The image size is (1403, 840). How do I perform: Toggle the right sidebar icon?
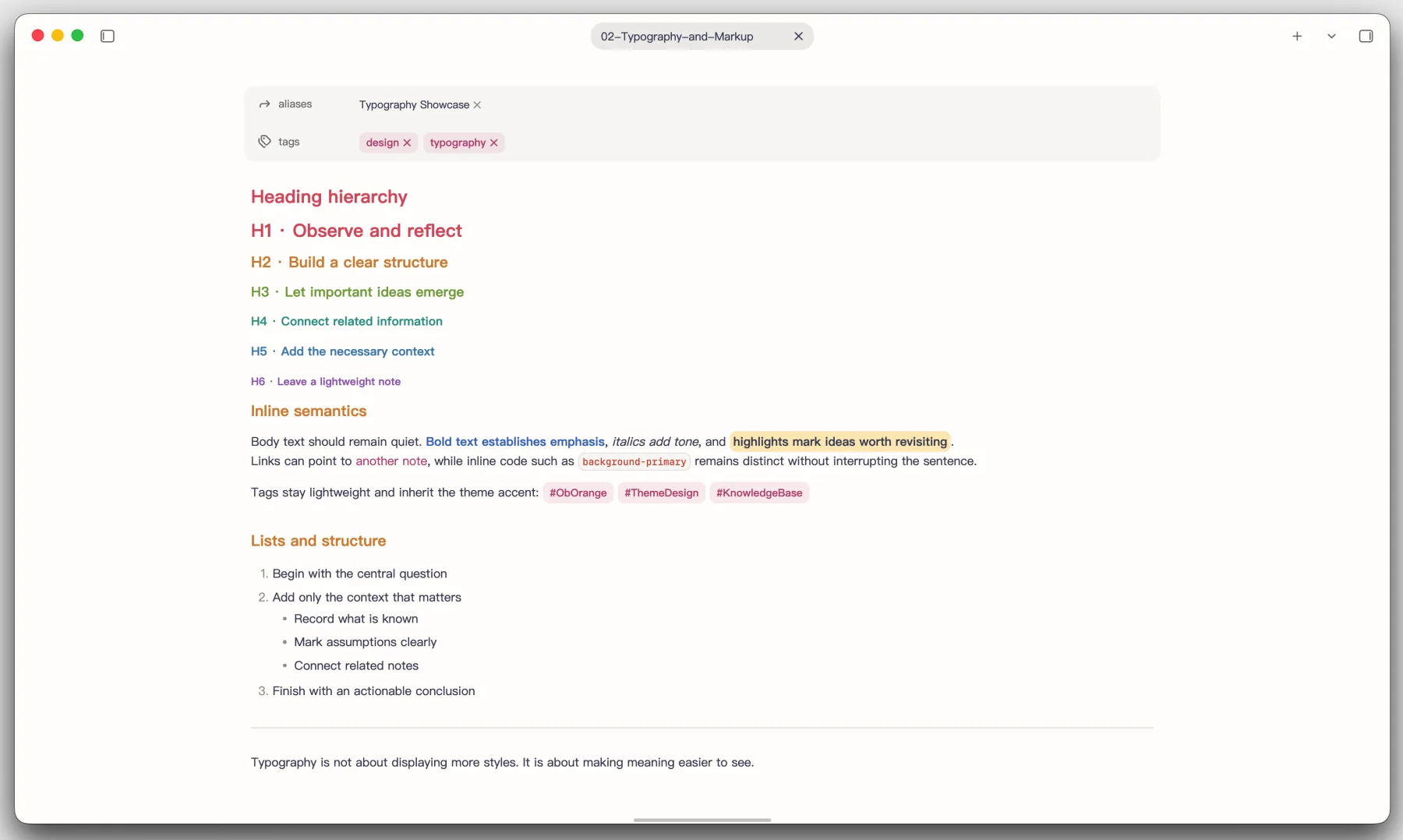pos(1366,36)
